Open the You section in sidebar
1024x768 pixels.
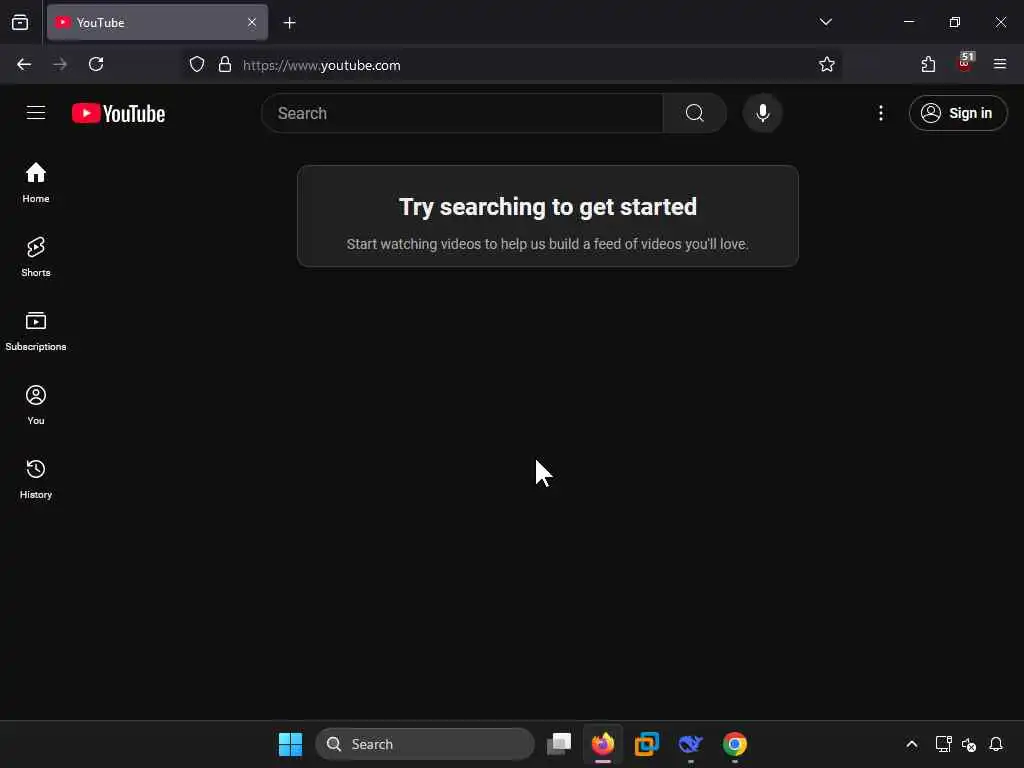coord(36,405)
